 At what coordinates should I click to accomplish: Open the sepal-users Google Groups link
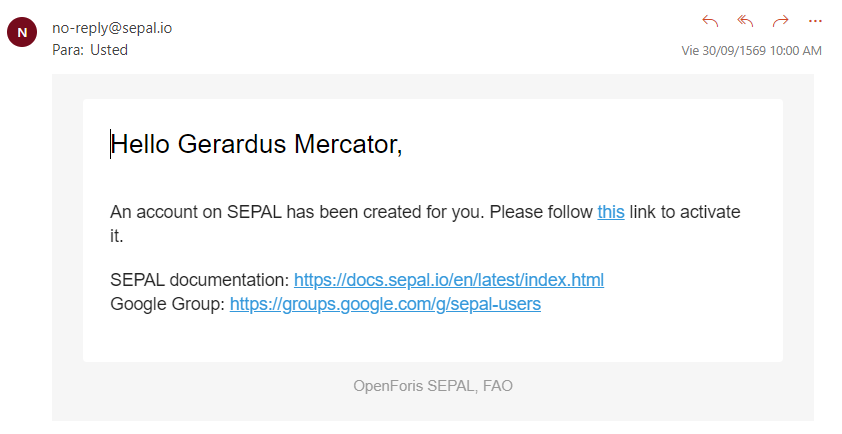tap(385, 304)
